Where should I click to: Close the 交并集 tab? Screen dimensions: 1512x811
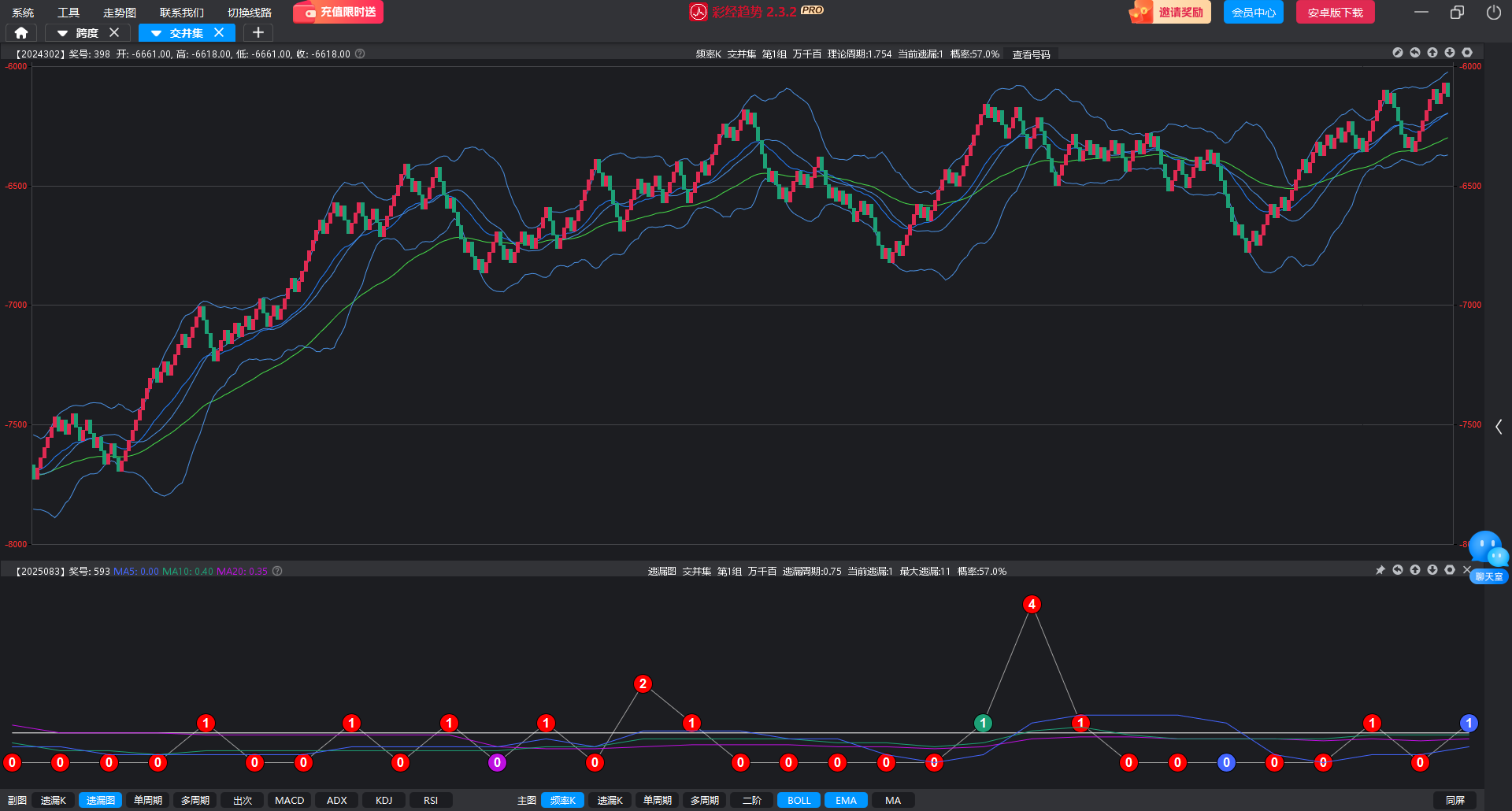coord(219,32)
